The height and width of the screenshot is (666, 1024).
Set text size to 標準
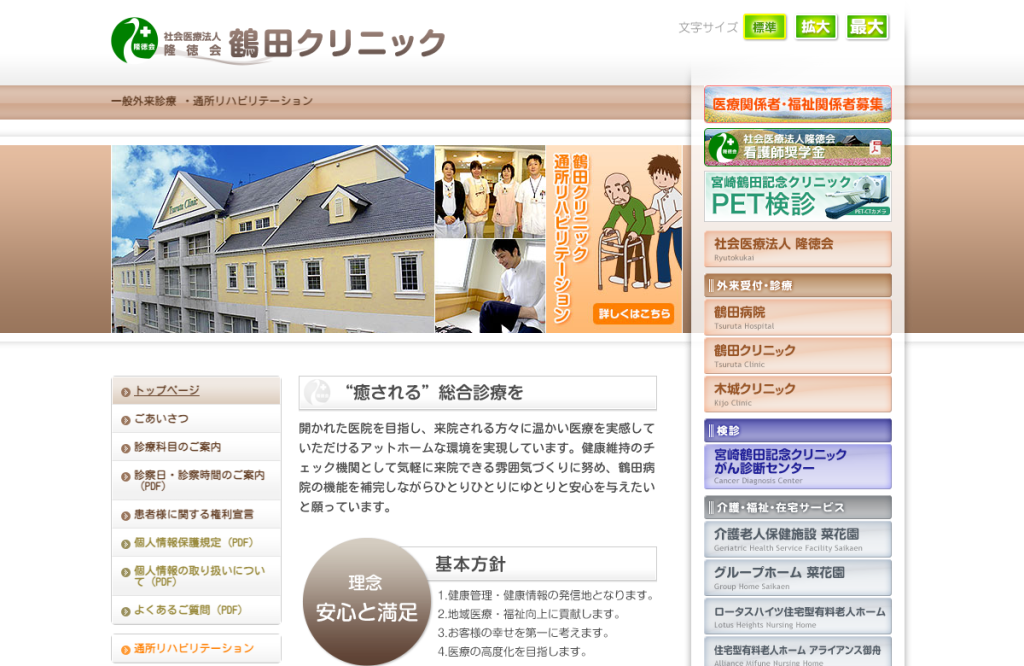(x=764, y=27)
